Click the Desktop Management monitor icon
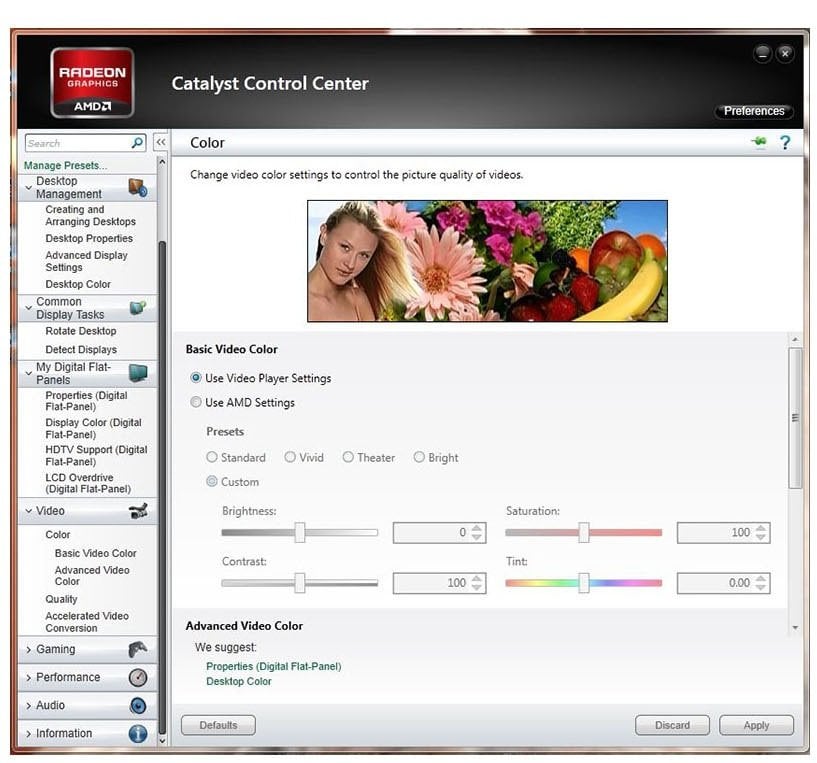 point(138,188)
